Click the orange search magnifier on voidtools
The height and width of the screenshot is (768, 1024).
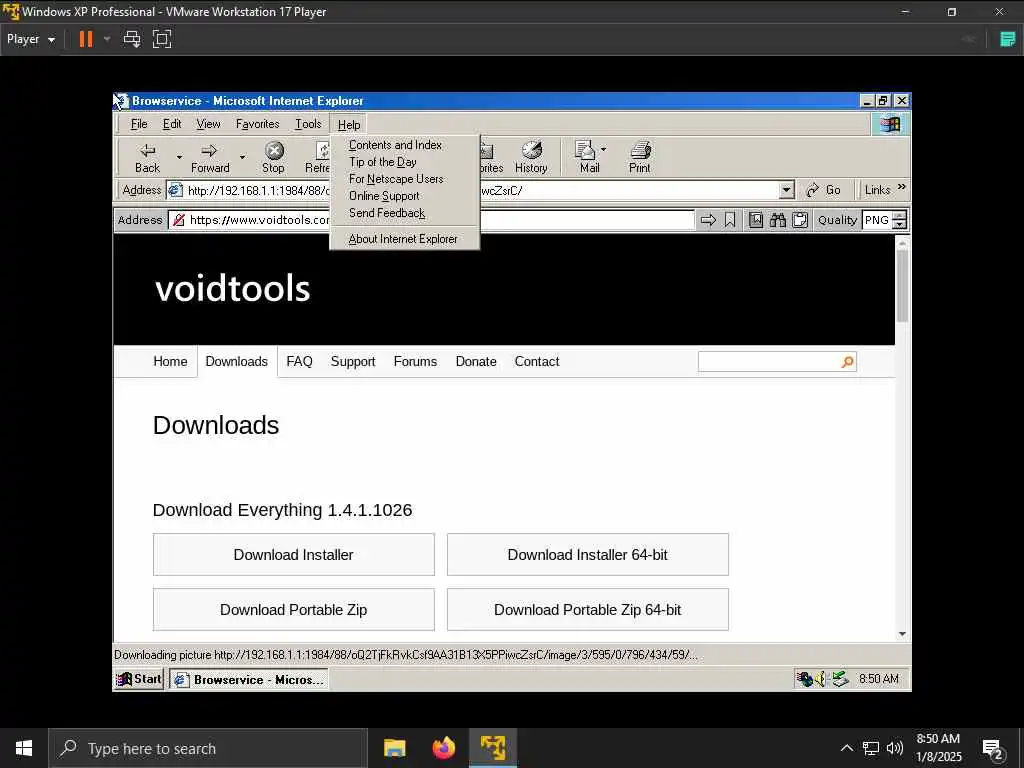847,362
